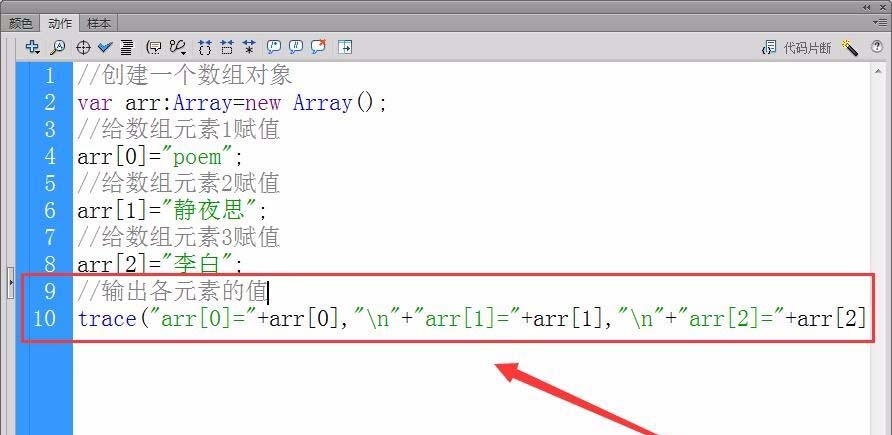Screen dimensions: 892x435
Task: Click line number 4 in the gutter
Action: [x=50, y=156]
